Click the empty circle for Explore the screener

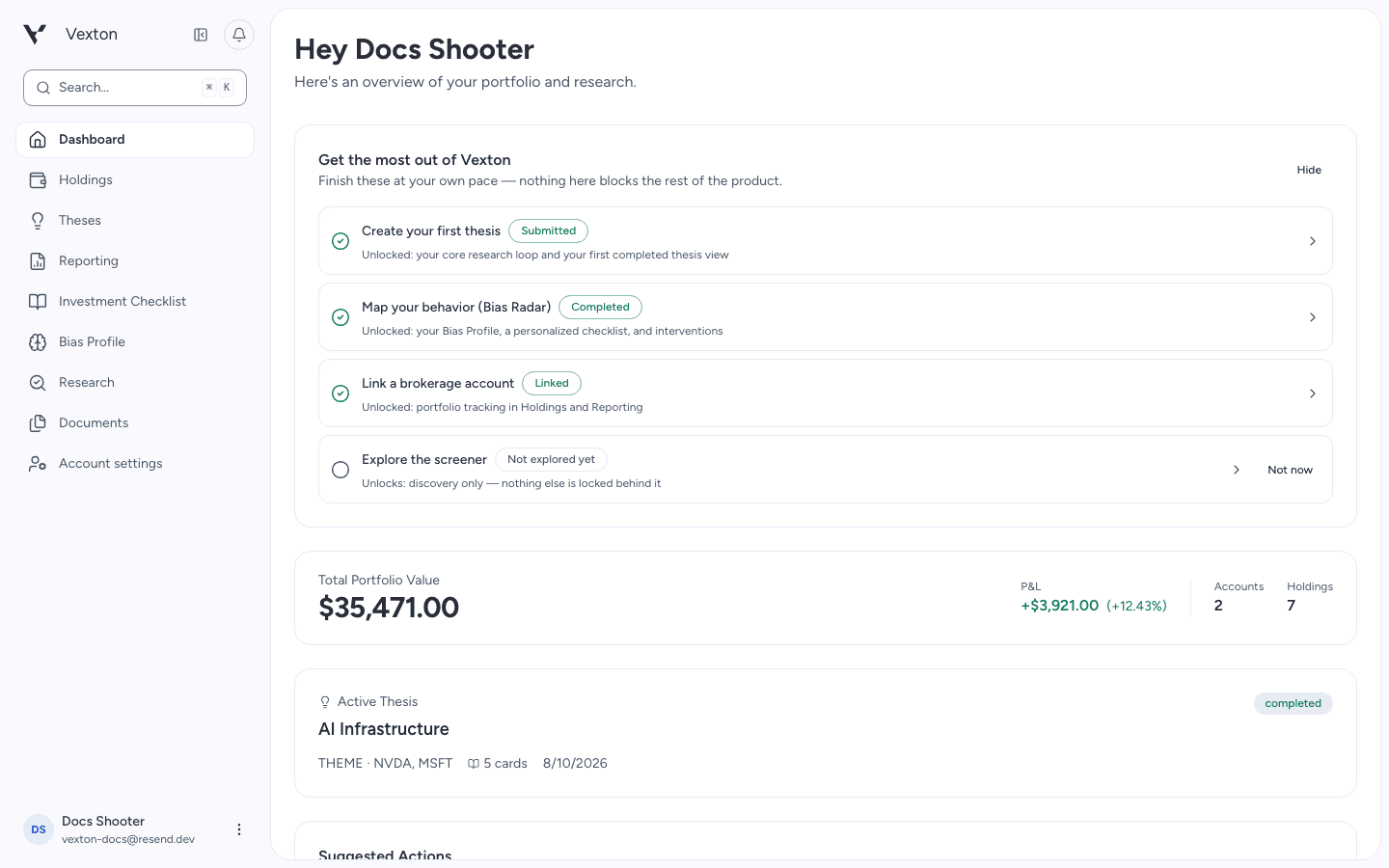340,470
